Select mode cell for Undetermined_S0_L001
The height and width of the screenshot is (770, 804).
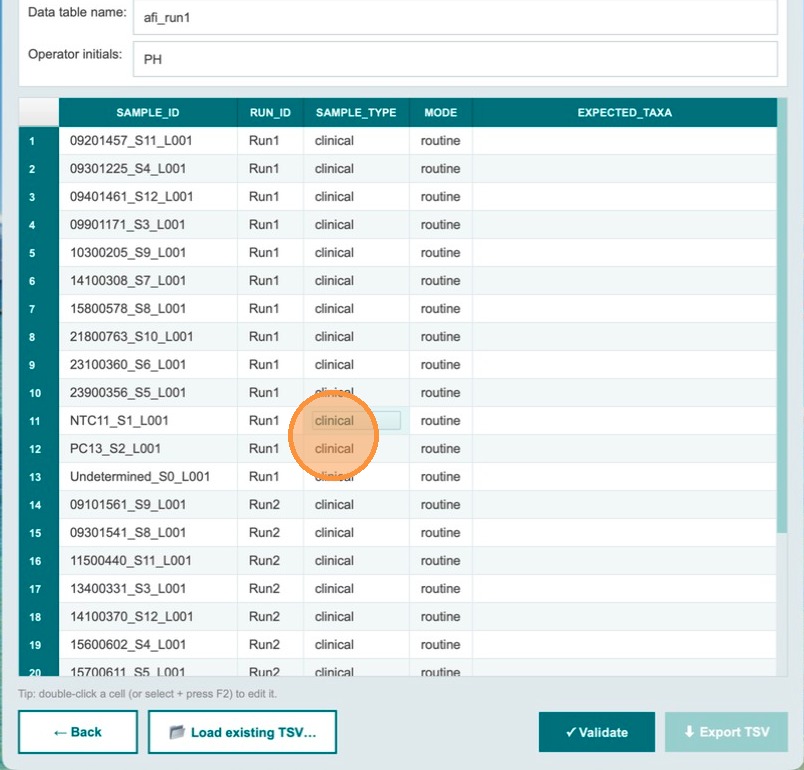coord(440,477)
